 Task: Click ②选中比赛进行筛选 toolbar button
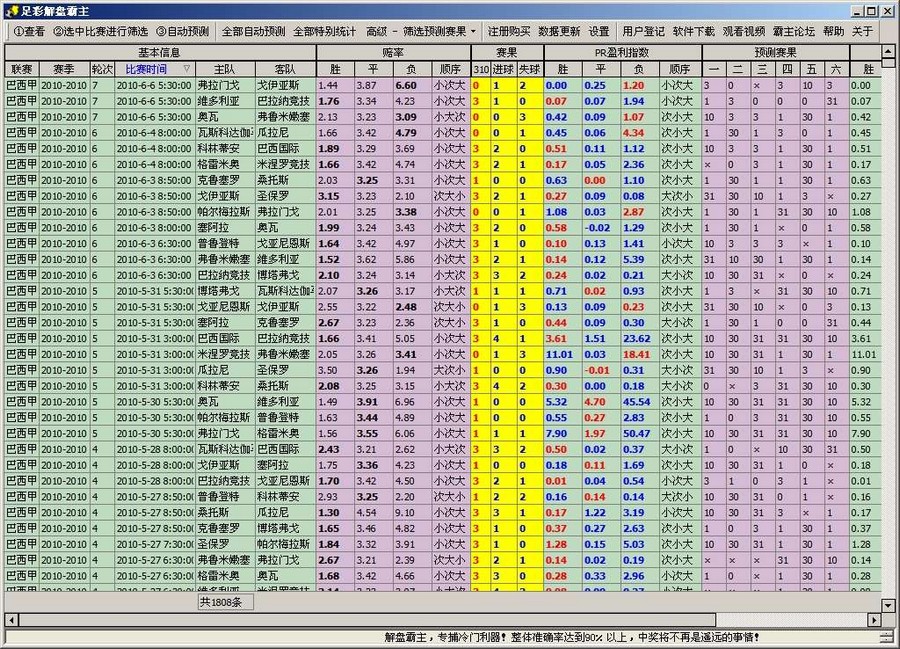tap(100, 32)
